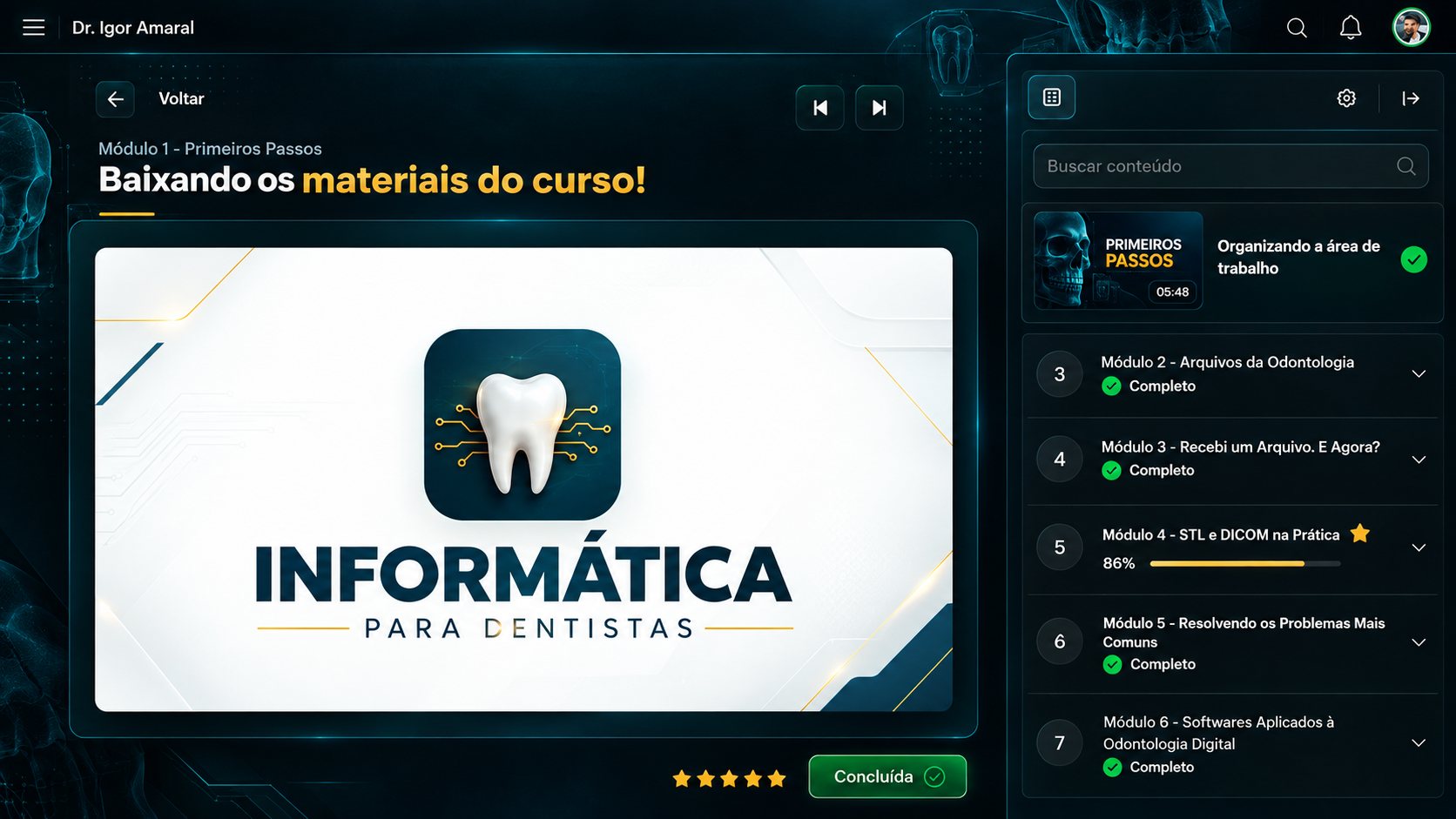The width and height of the screenshot is (1456, 819).
Task: Expand Módulo 3 chevron
Action: 1419,460
